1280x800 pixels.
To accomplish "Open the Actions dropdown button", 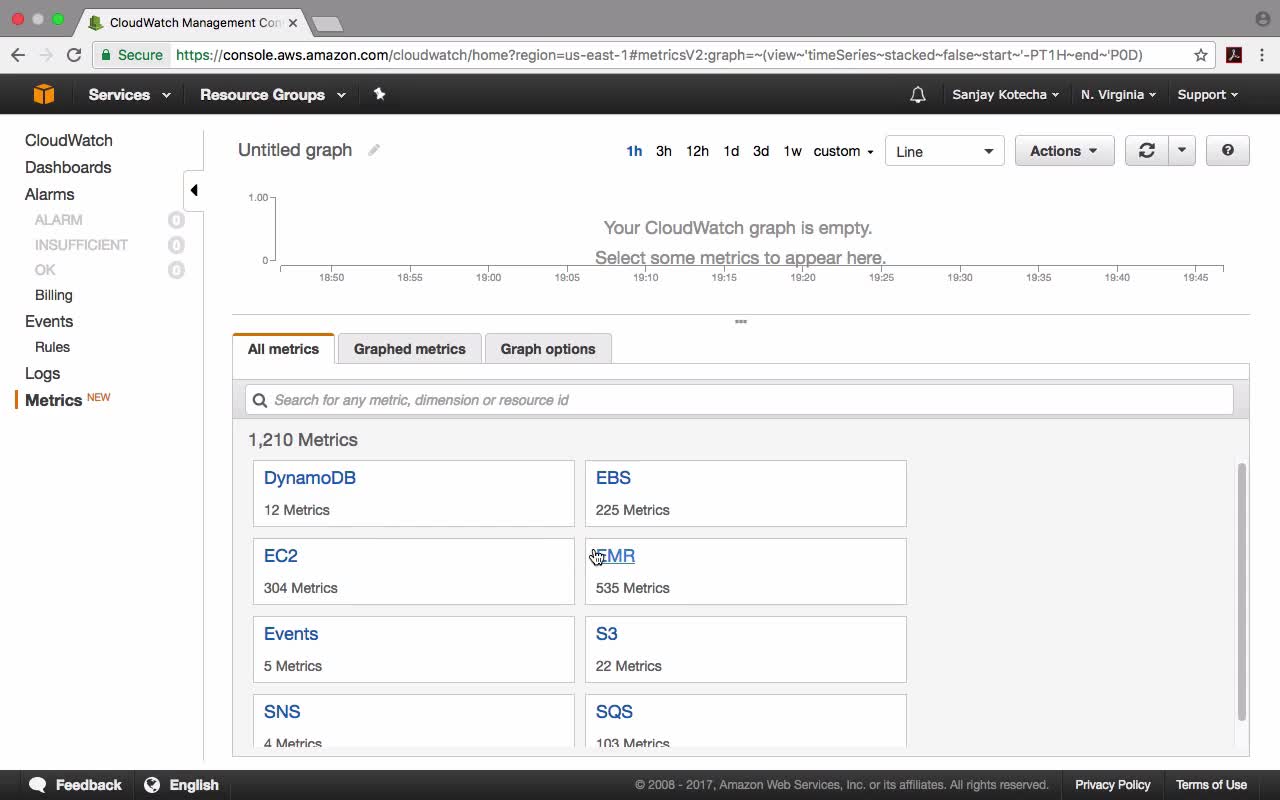I will pyautogui.click(x=1064, y=151).
